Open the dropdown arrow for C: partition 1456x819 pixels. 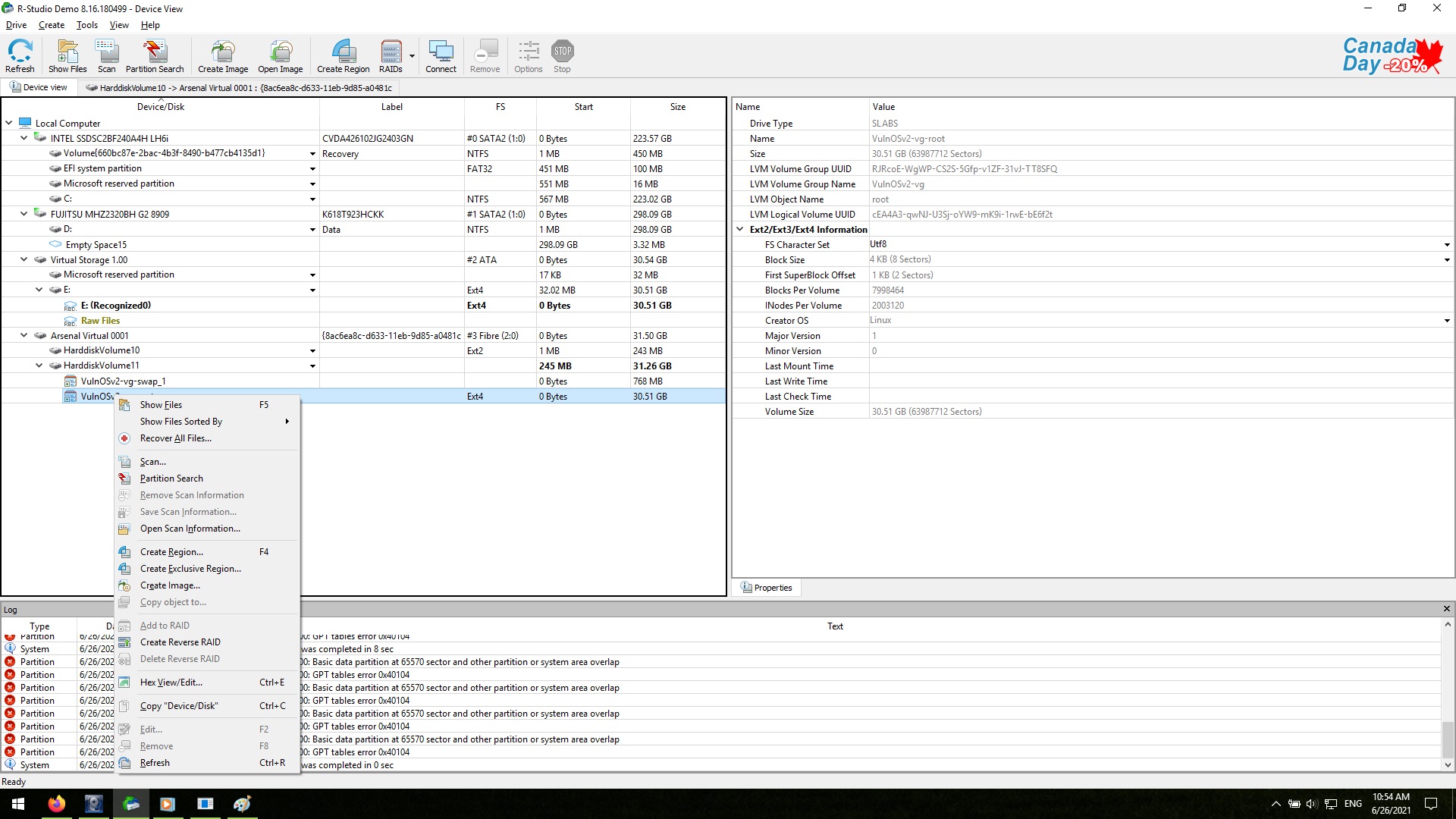click(312, 199)
